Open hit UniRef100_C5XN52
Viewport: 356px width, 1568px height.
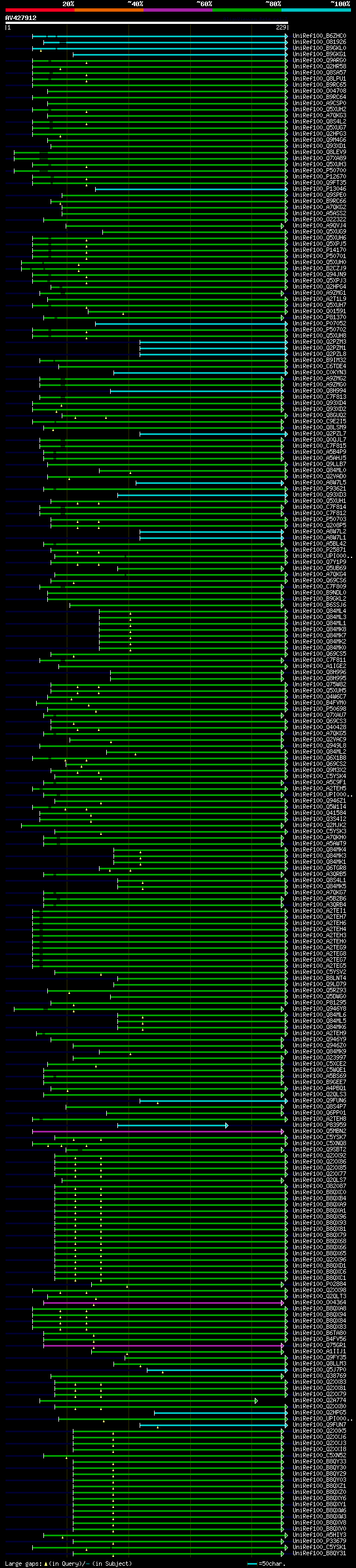319,1456
